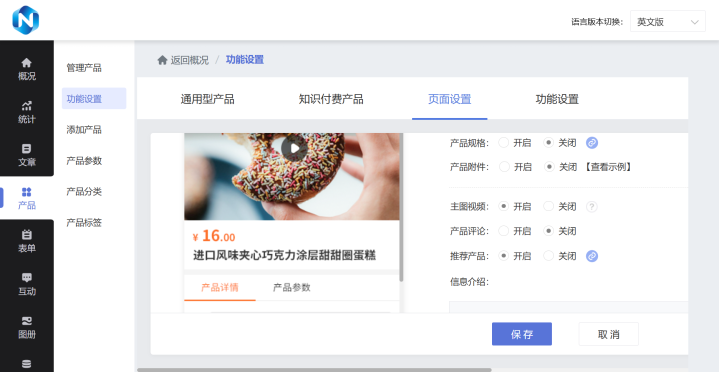Enable 产品规格 with the 开启 radio

point(504,143)
